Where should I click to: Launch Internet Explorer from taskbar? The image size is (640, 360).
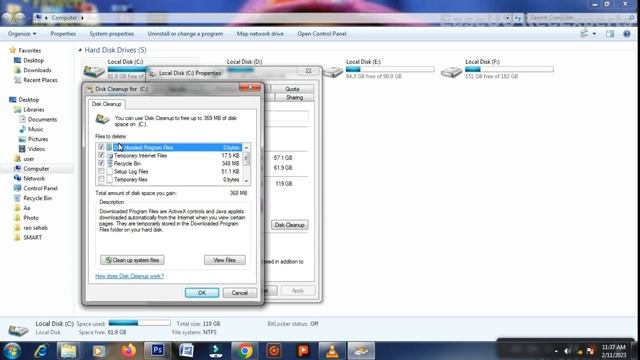point(41,351)
